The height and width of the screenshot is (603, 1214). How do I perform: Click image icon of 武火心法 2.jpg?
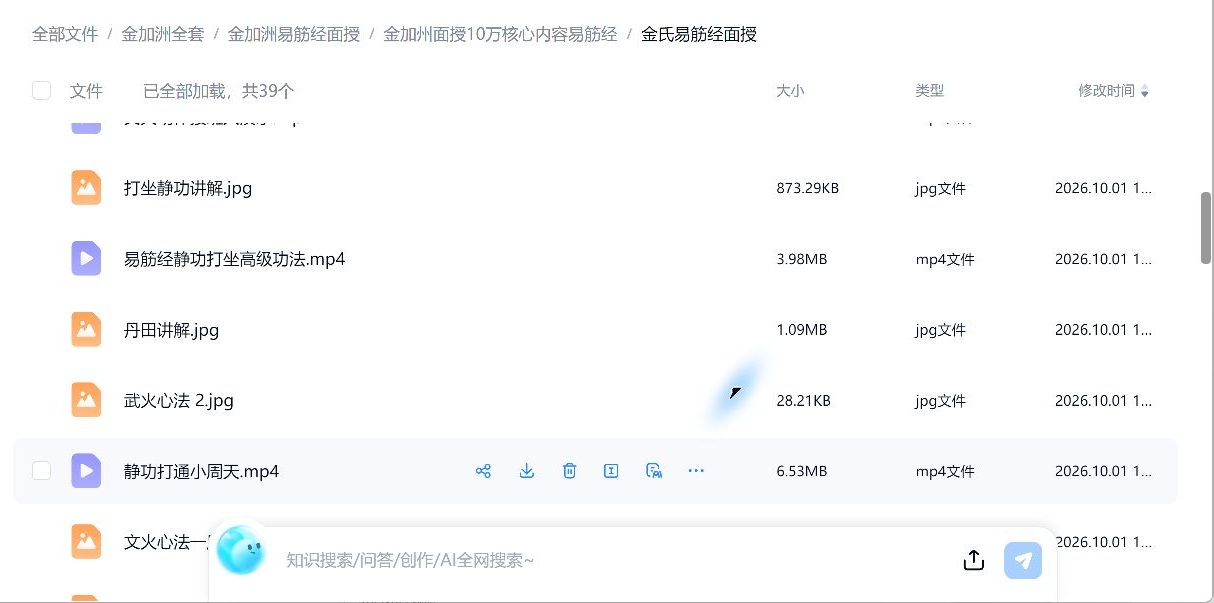87,400
